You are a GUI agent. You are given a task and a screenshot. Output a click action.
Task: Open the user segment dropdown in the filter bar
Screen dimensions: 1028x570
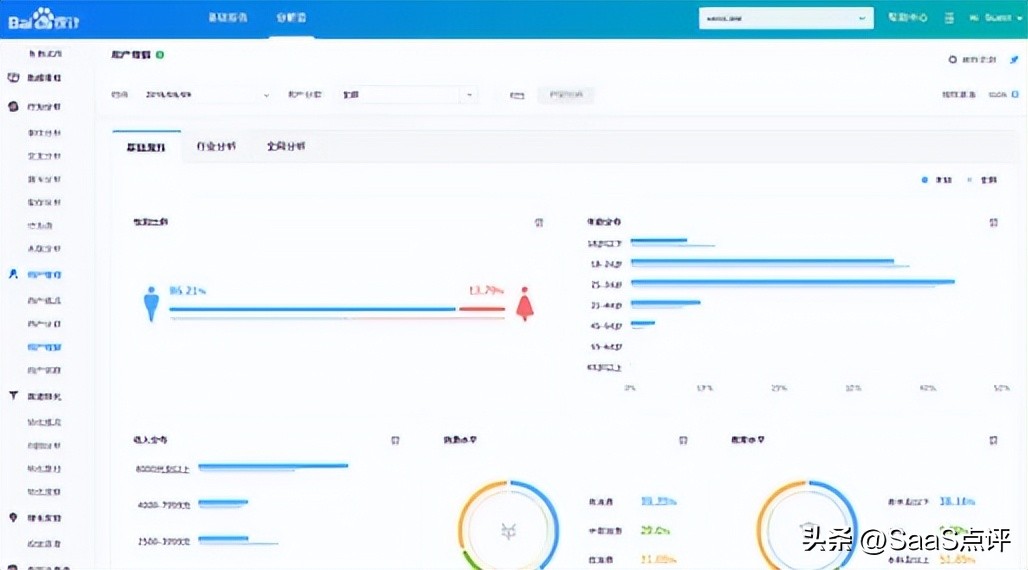click(x=407, y=95)
